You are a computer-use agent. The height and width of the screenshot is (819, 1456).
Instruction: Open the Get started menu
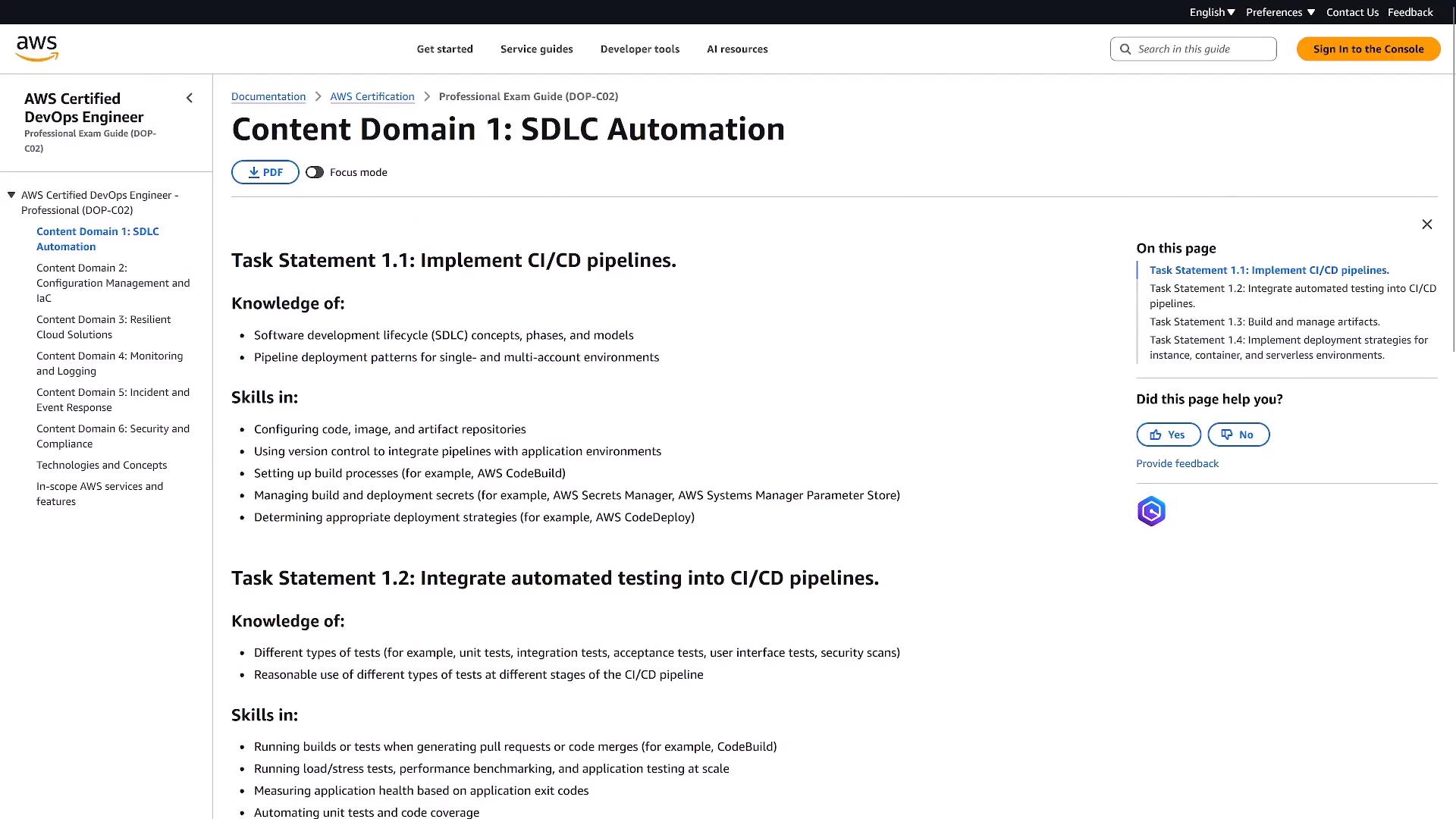tap(444, 49)
